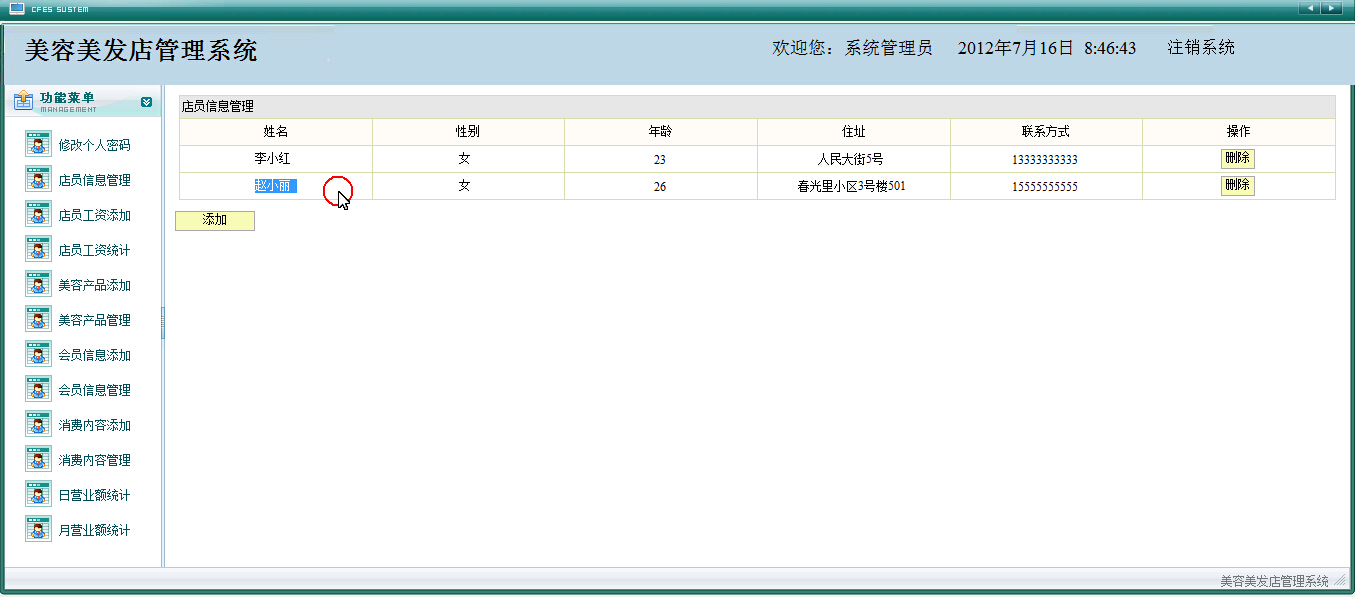Open 消费内容管理 menu link
The height and width of the screenshot is (597, 1355).
click(x=94, y=460)
